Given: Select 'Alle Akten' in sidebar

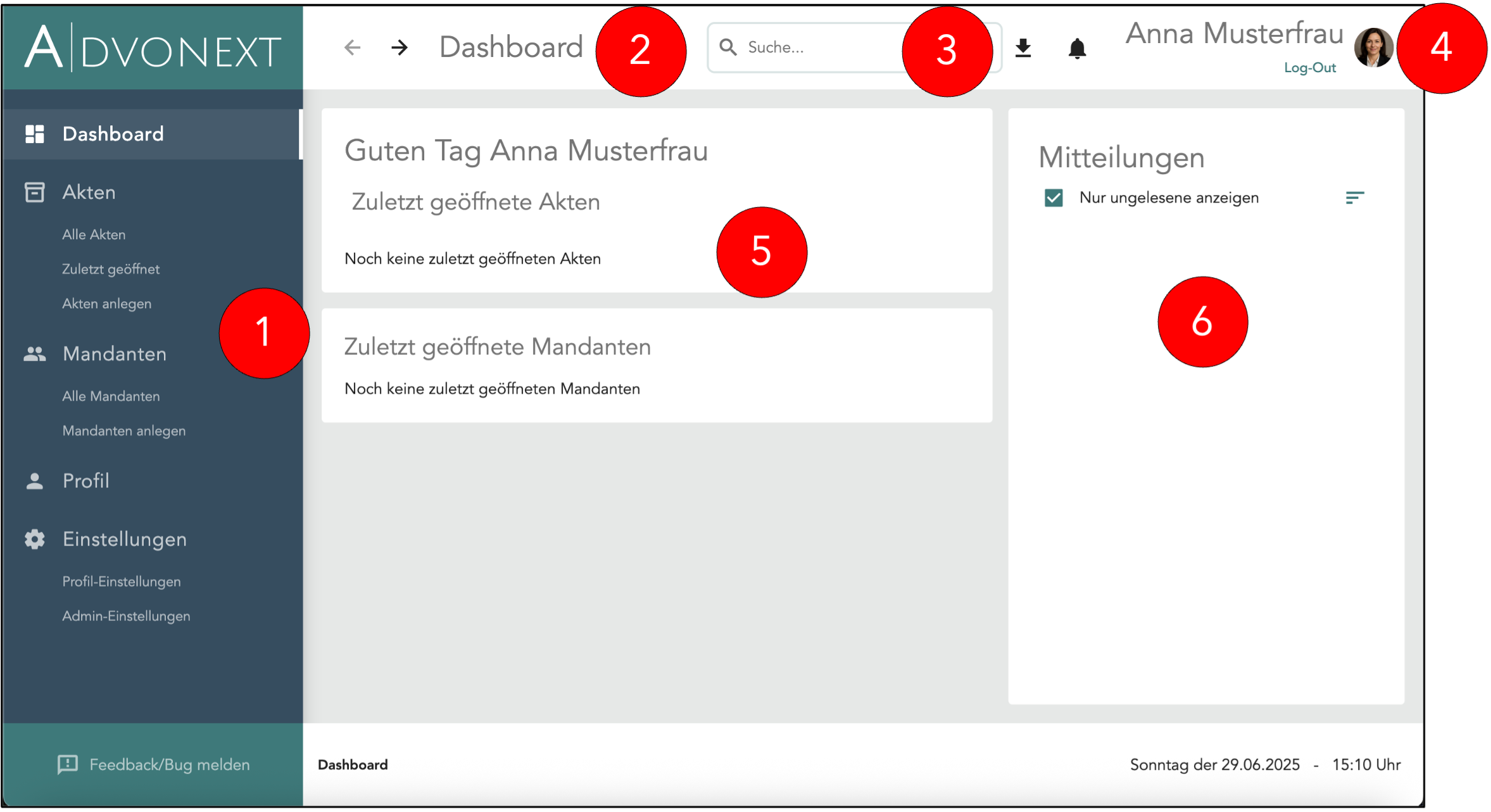Looking at the screenshot, I should click(94, 235).
